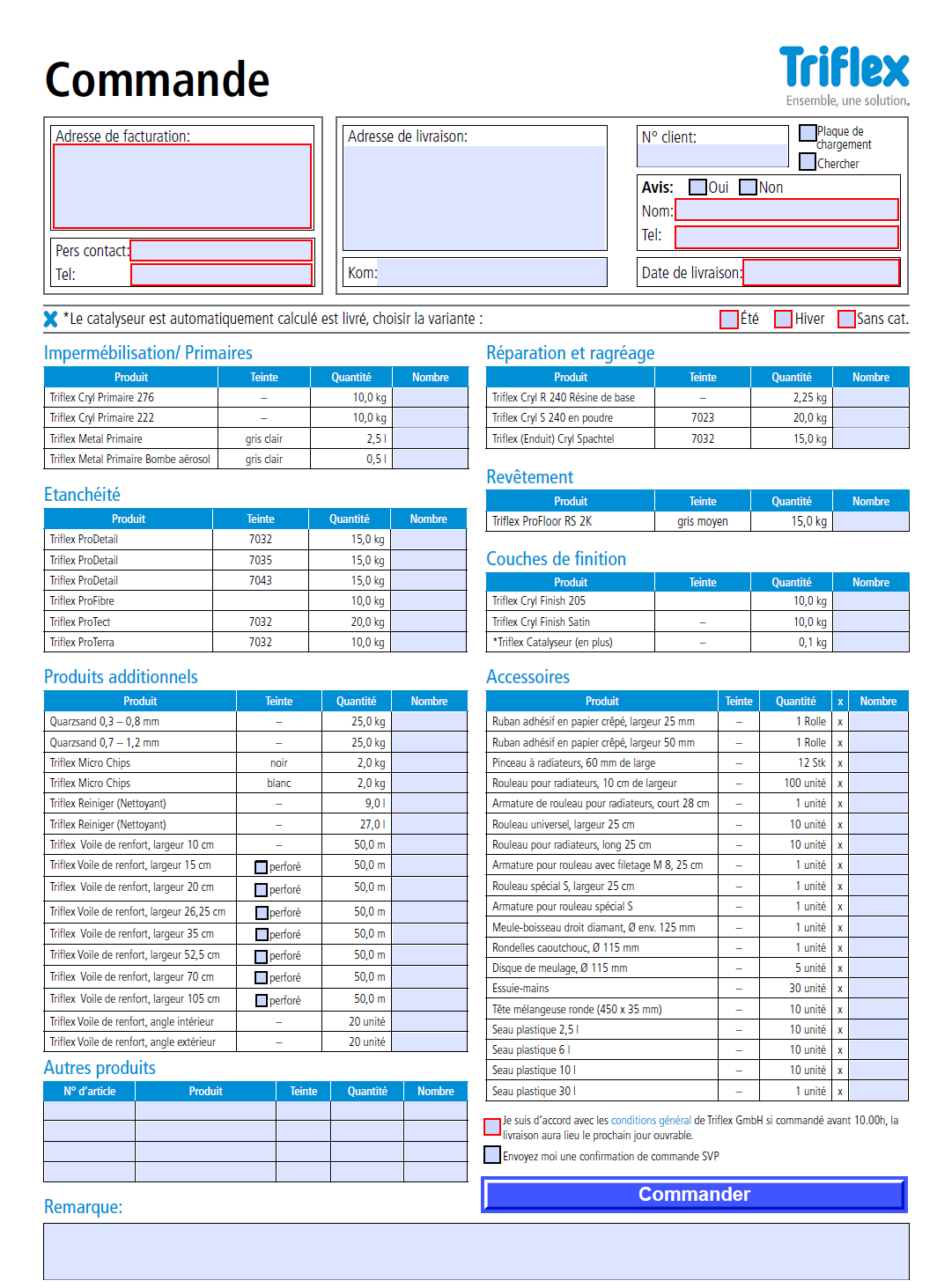Click the Date de livraison field
The image size is (937, 1288).
tap(821, 272)
